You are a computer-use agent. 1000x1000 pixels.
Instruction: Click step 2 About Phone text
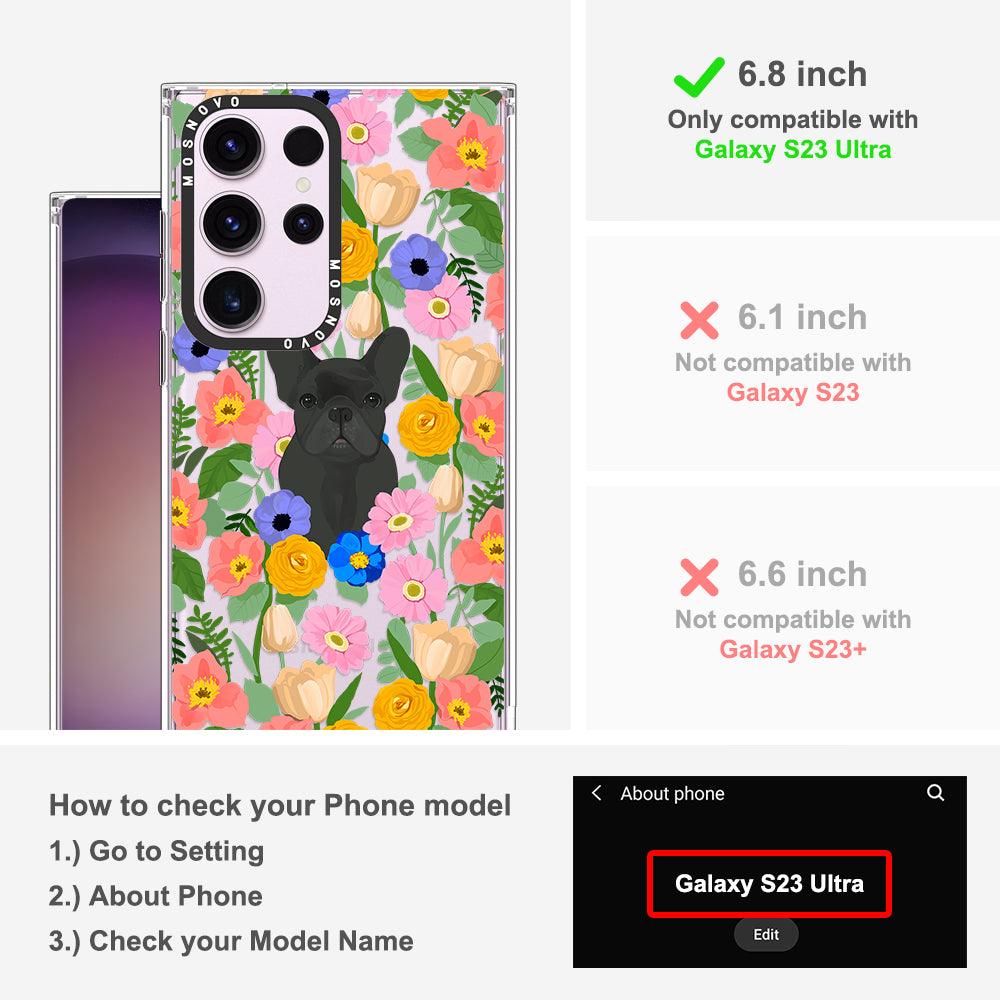pos(156,896)
